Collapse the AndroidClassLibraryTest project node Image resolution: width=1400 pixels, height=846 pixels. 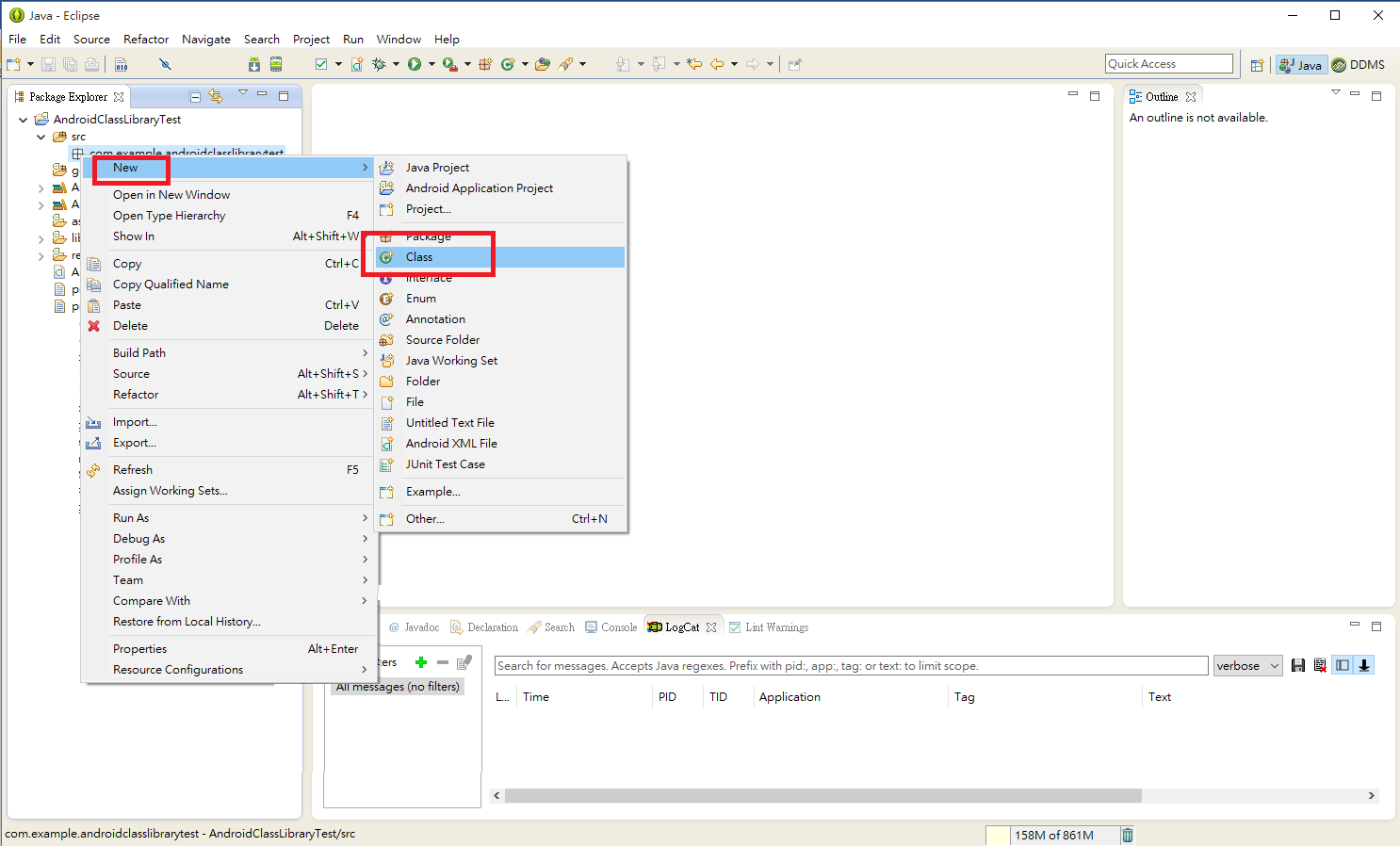click(x=24, y=120)
